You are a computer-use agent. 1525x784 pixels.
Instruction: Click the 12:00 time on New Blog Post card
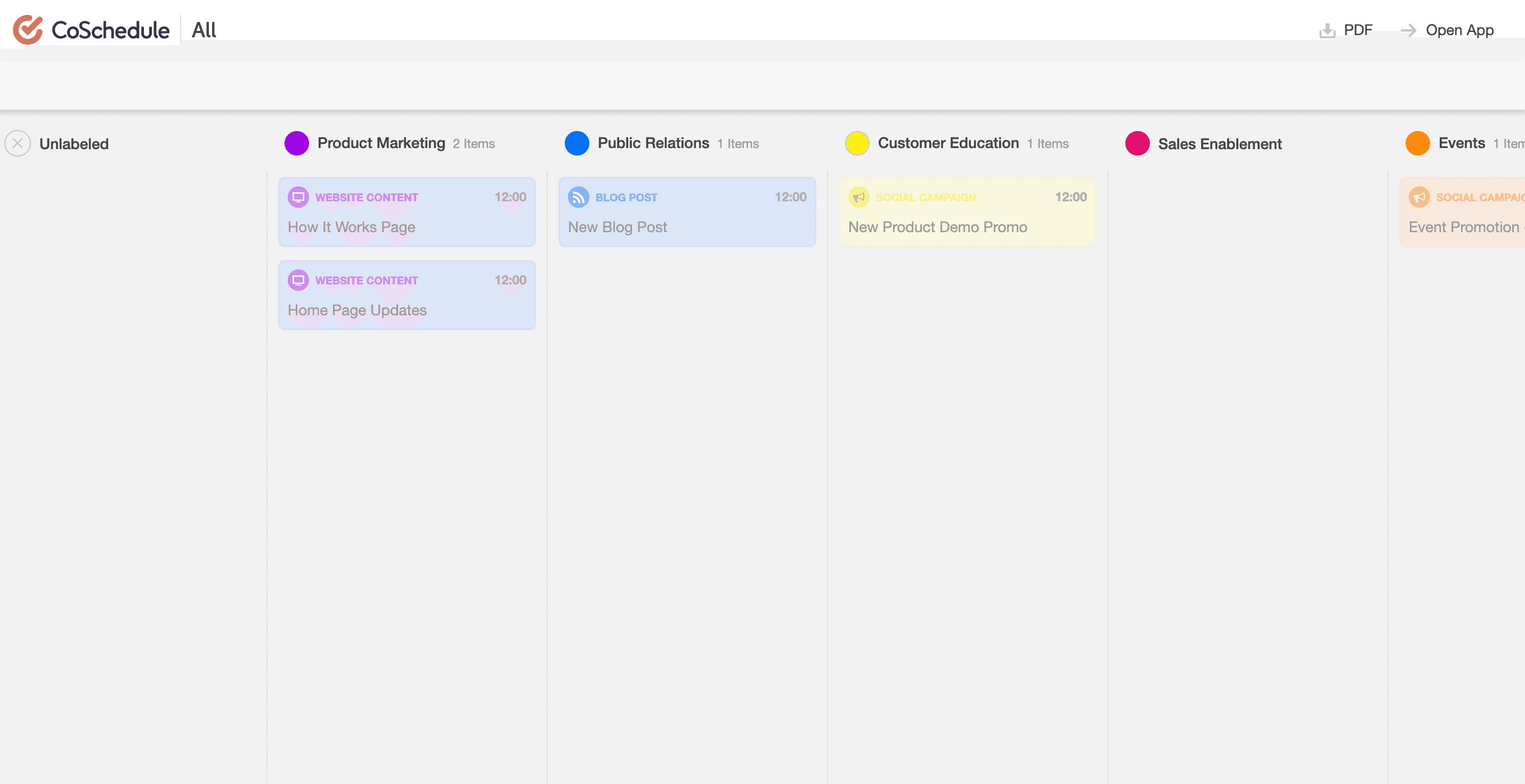pos(790,197)
